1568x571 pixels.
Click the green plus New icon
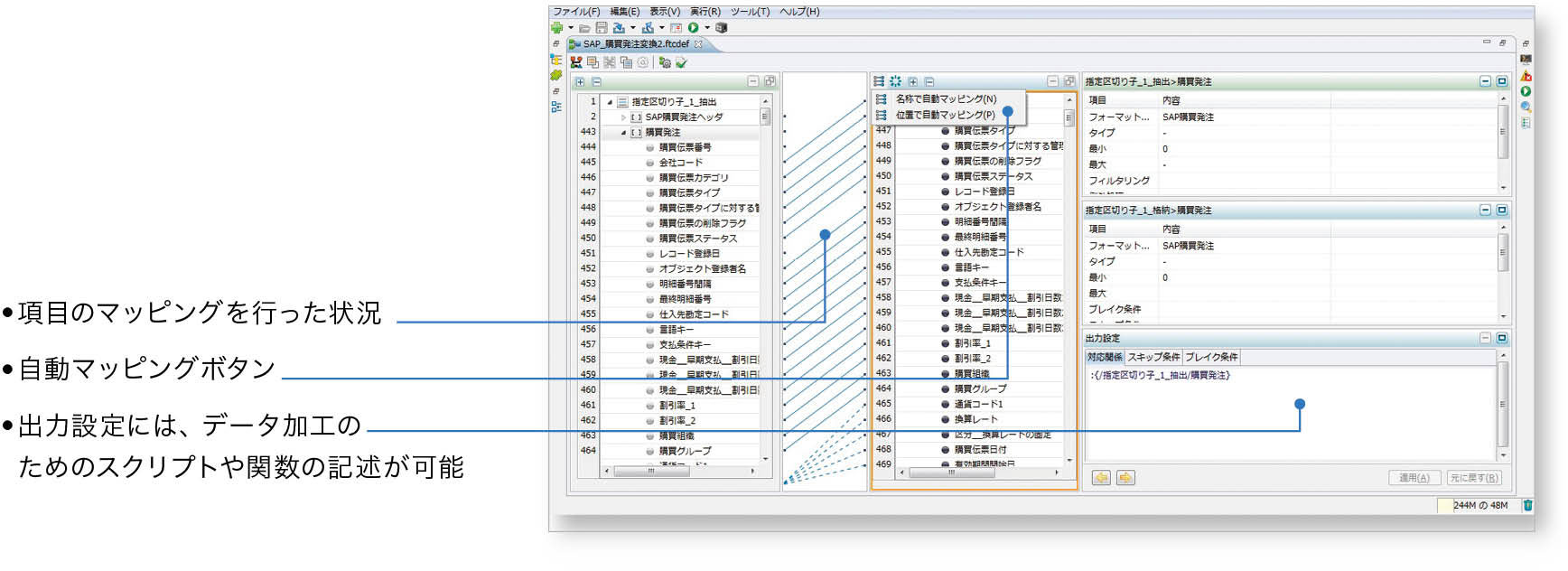(557, 28)
